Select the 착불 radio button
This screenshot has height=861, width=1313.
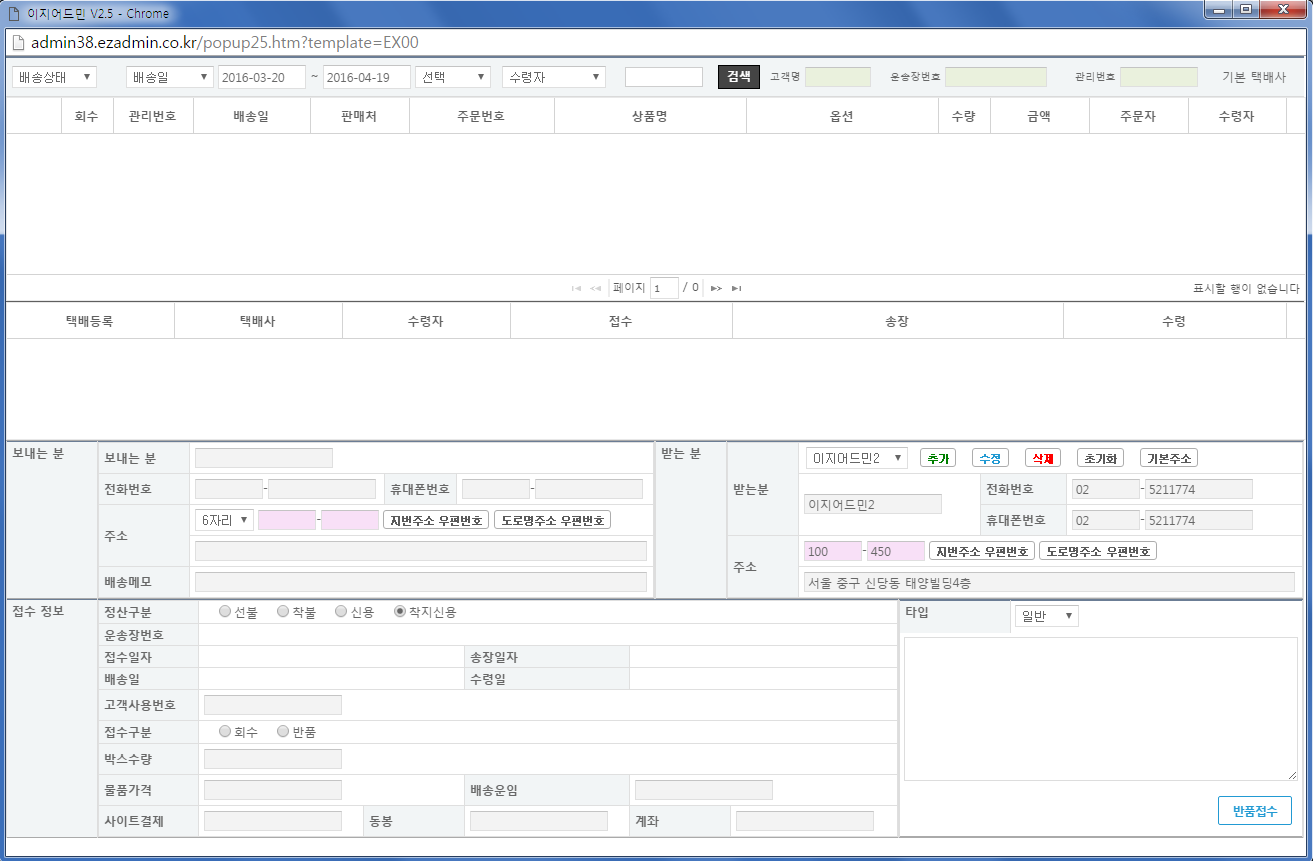(x=283, y=611)
